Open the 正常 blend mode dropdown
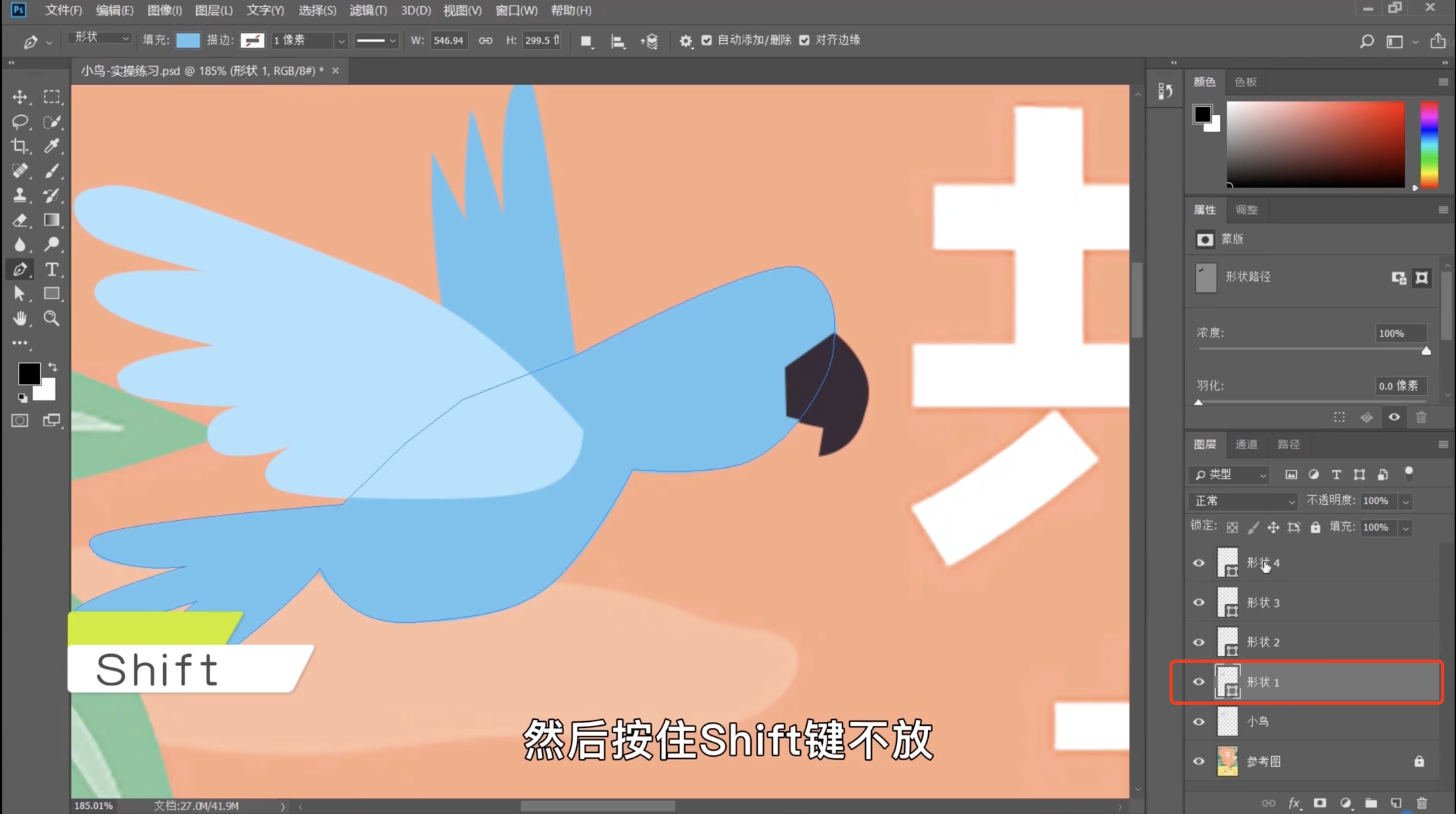 pos(1244,501)
